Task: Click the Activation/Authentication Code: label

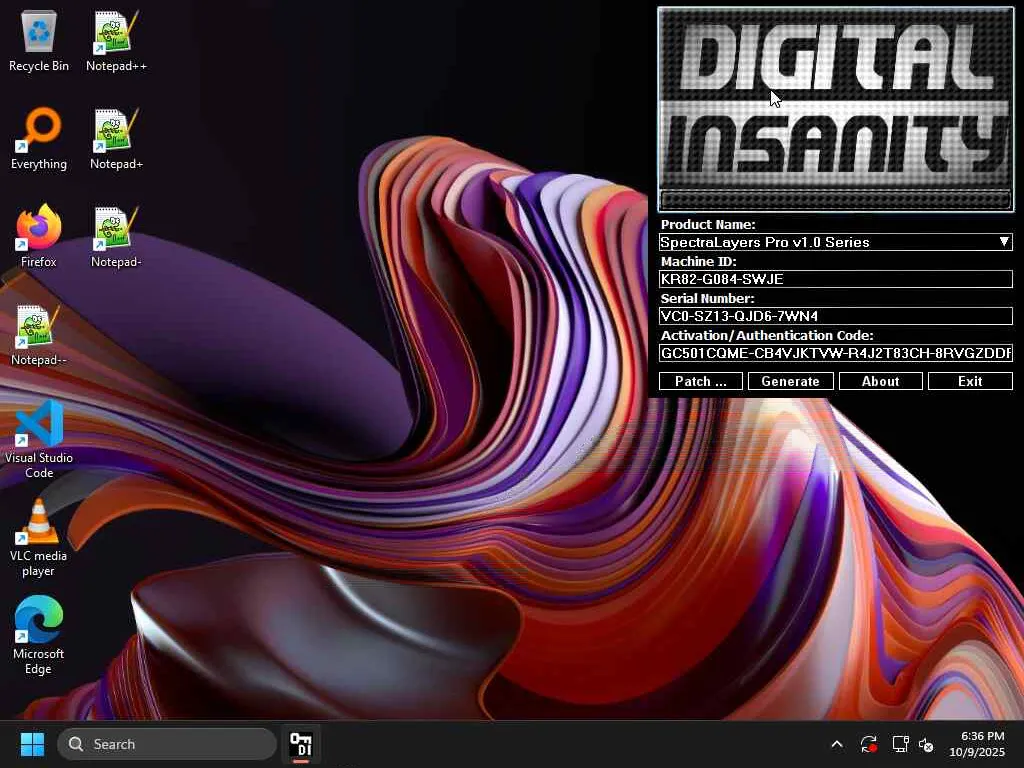Action: pyautogui.click(x=767, y=336)
